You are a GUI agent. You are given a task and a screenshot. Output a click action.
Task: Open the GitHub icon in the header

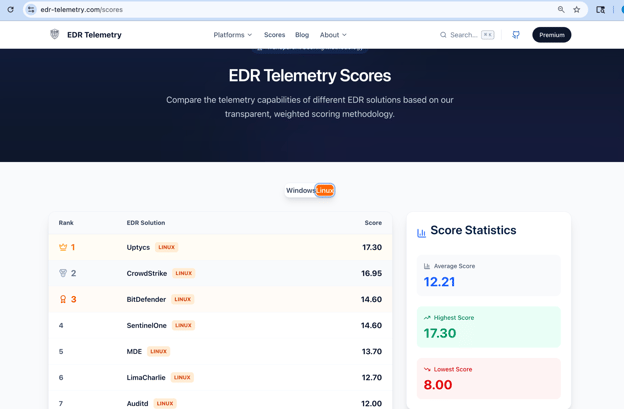[516, 35]
